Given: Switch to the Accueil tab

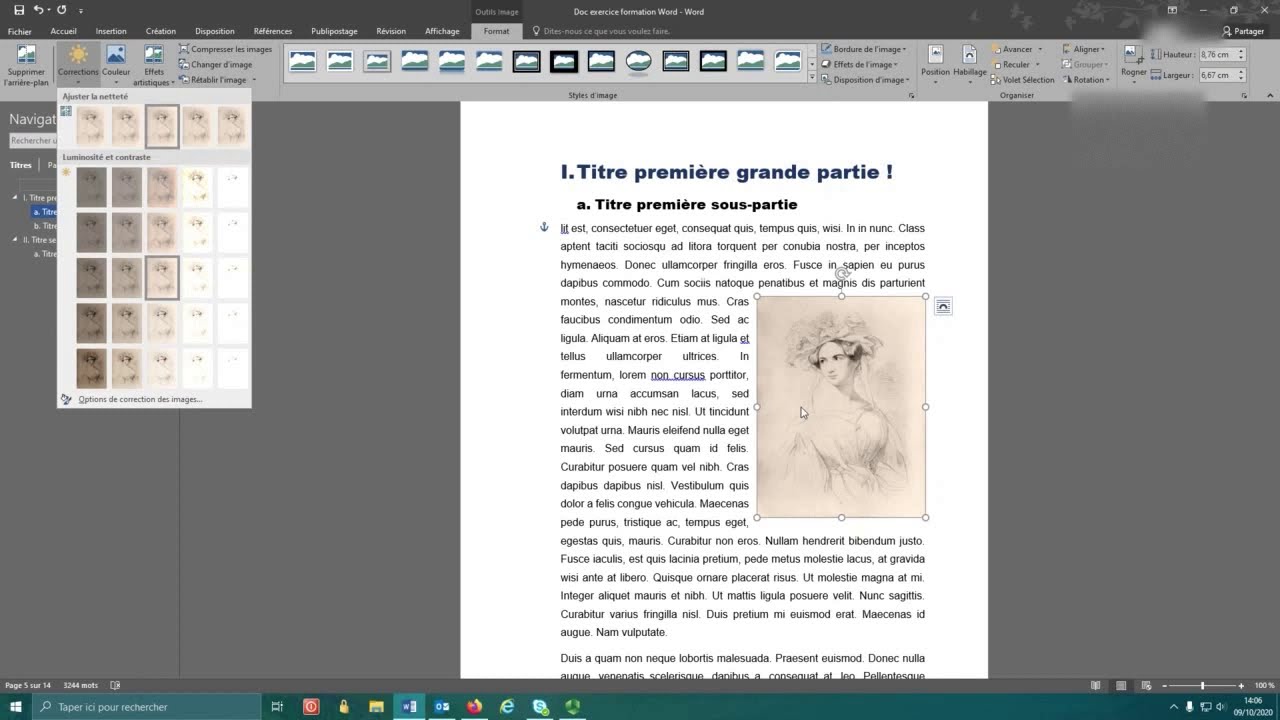Looking at the screenshot, I should coord(63,31).
